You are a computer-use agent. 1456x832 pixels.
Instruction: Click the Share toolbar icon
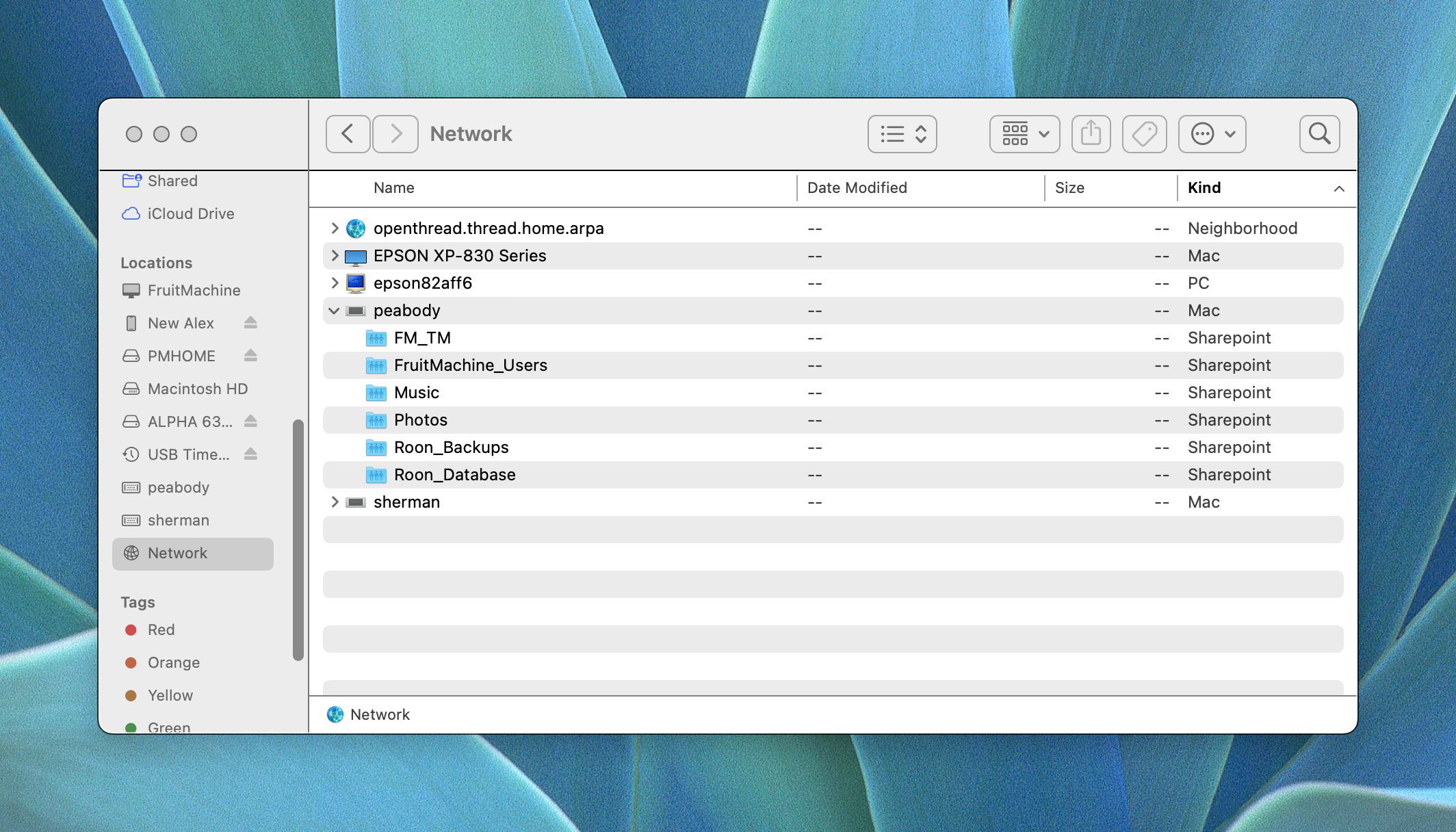click(x=1091, y=134)
